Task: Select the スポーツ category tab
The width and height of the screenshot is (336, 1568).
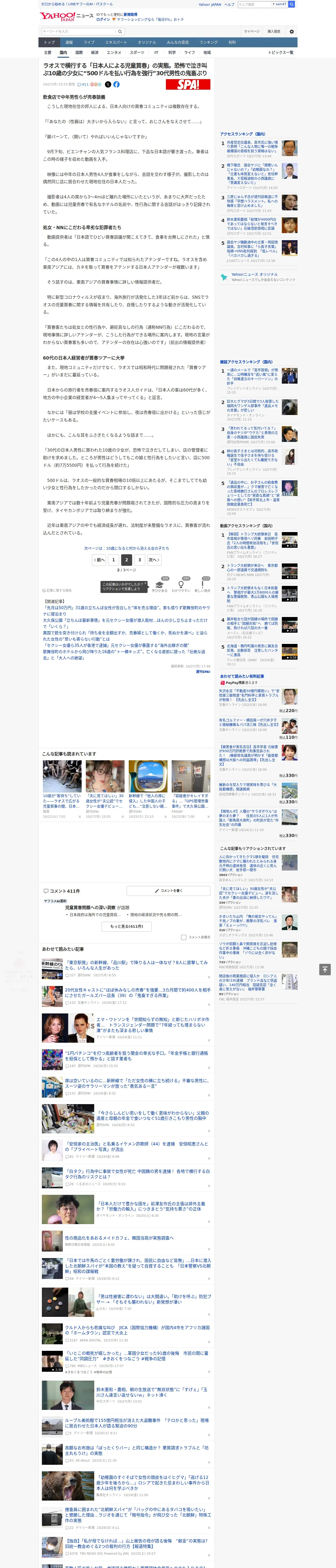Action: 137,52
